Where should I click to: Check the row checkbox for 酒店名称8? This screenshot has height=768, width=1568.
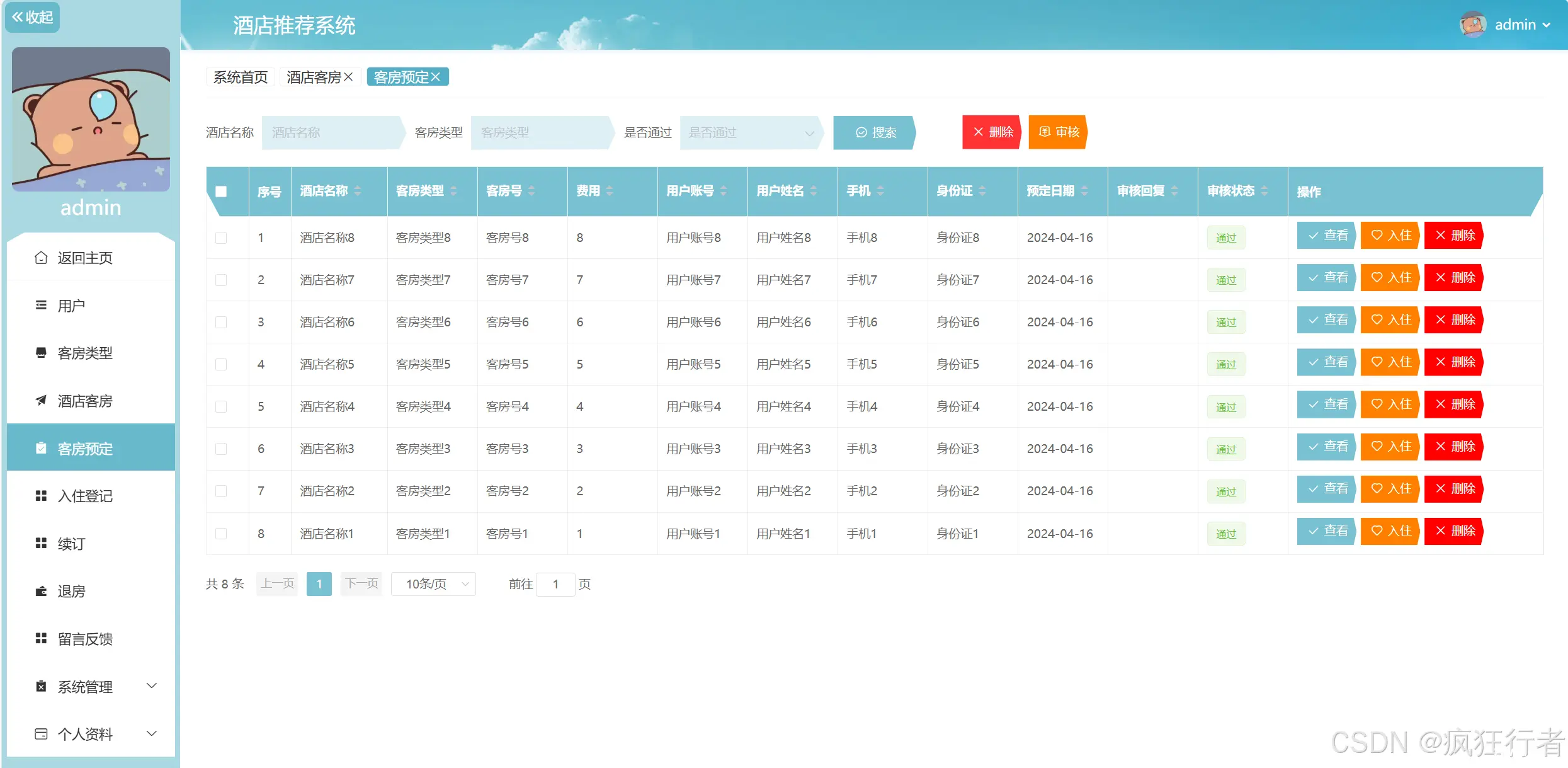[221, 238]
